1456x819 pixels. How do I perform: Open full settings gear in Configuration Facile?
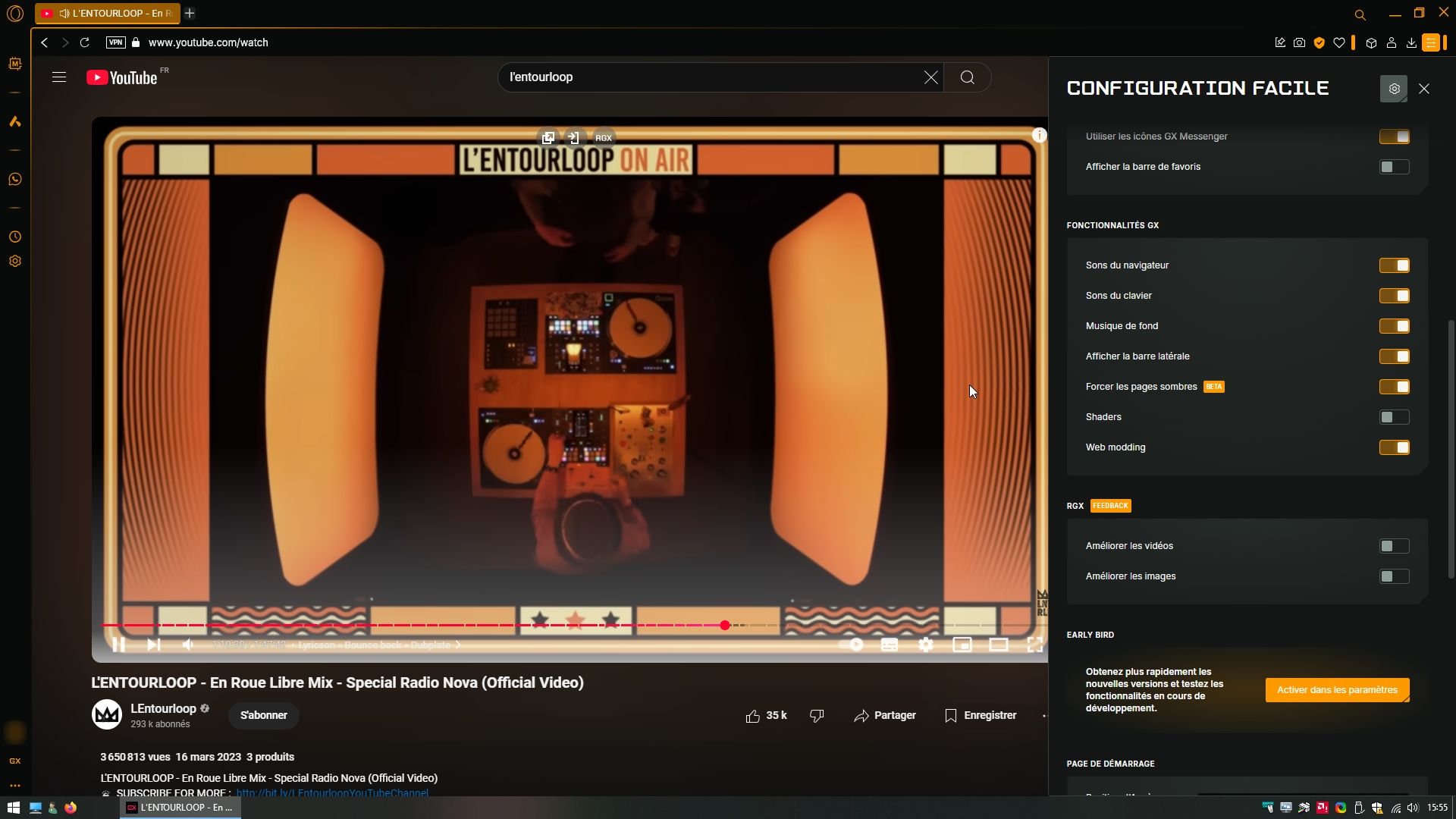(1394, 89)
